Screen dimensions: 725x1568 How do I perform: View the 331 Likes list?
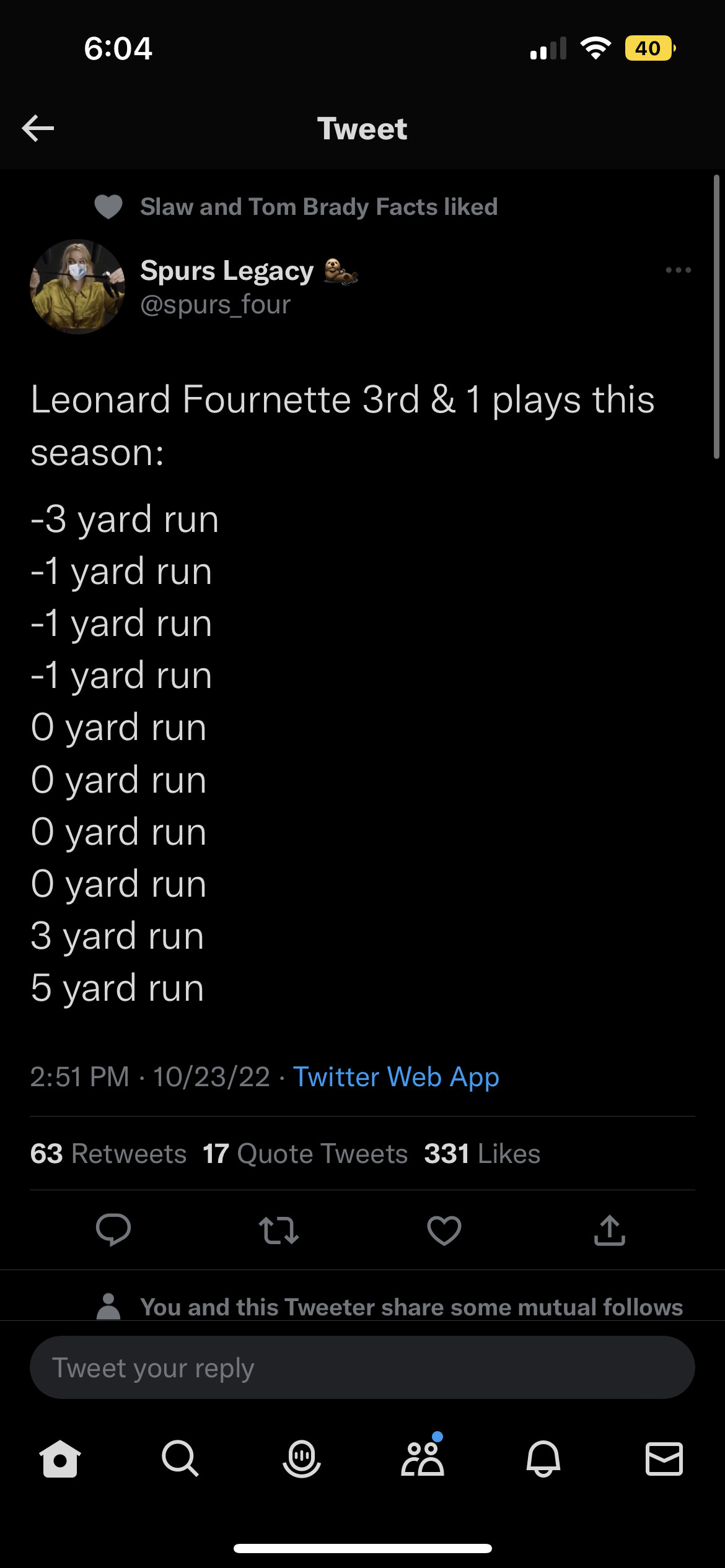[x=482, y=1154]
